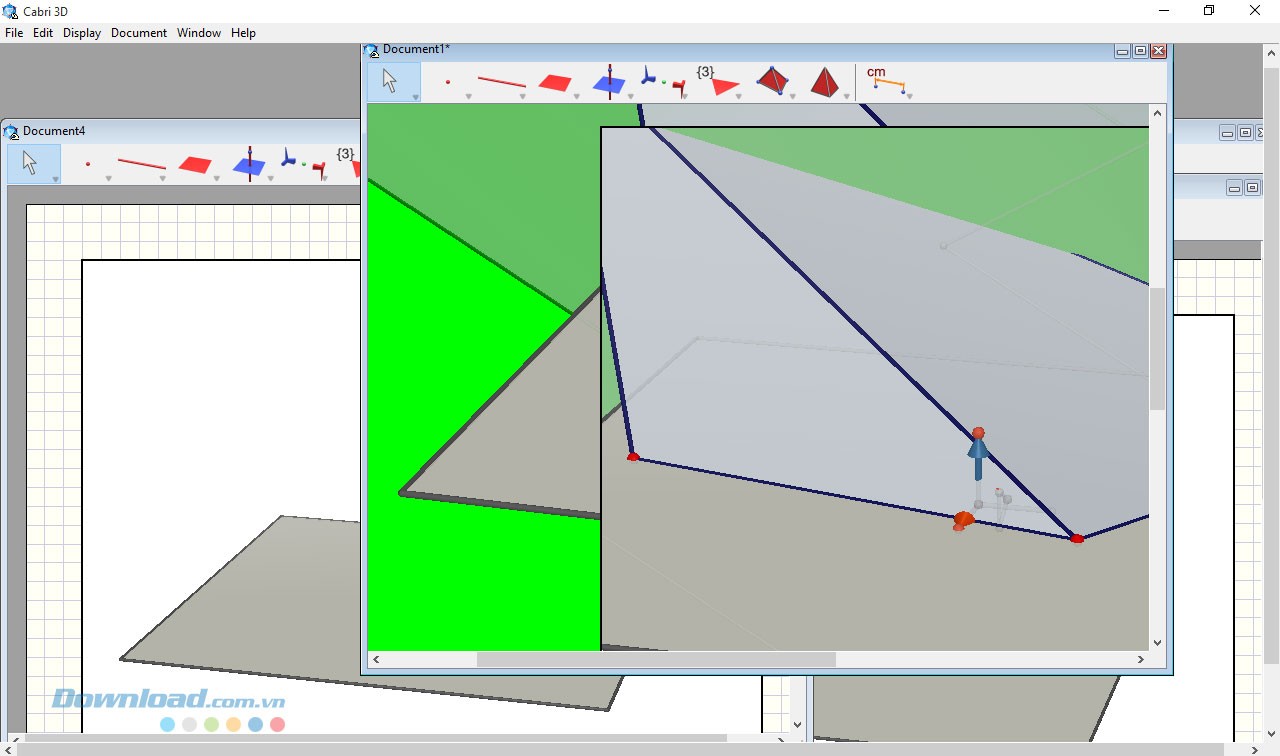
Task: Choose the Regular Polyhedron pyramid tool
Action: [x=825, y=82]
